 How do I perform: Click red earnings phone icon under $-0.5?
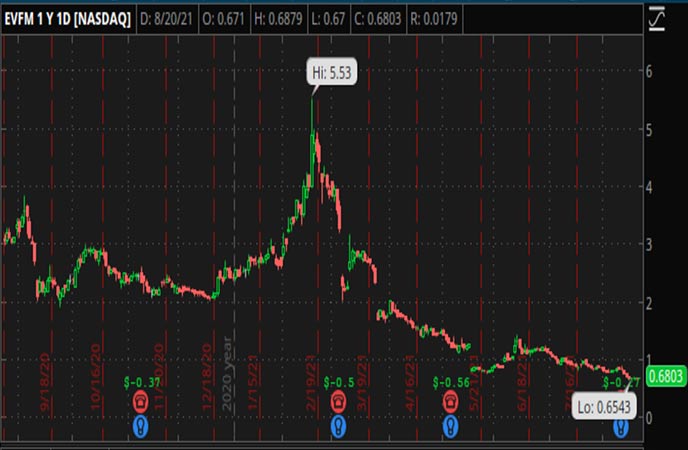click(338, 401)
